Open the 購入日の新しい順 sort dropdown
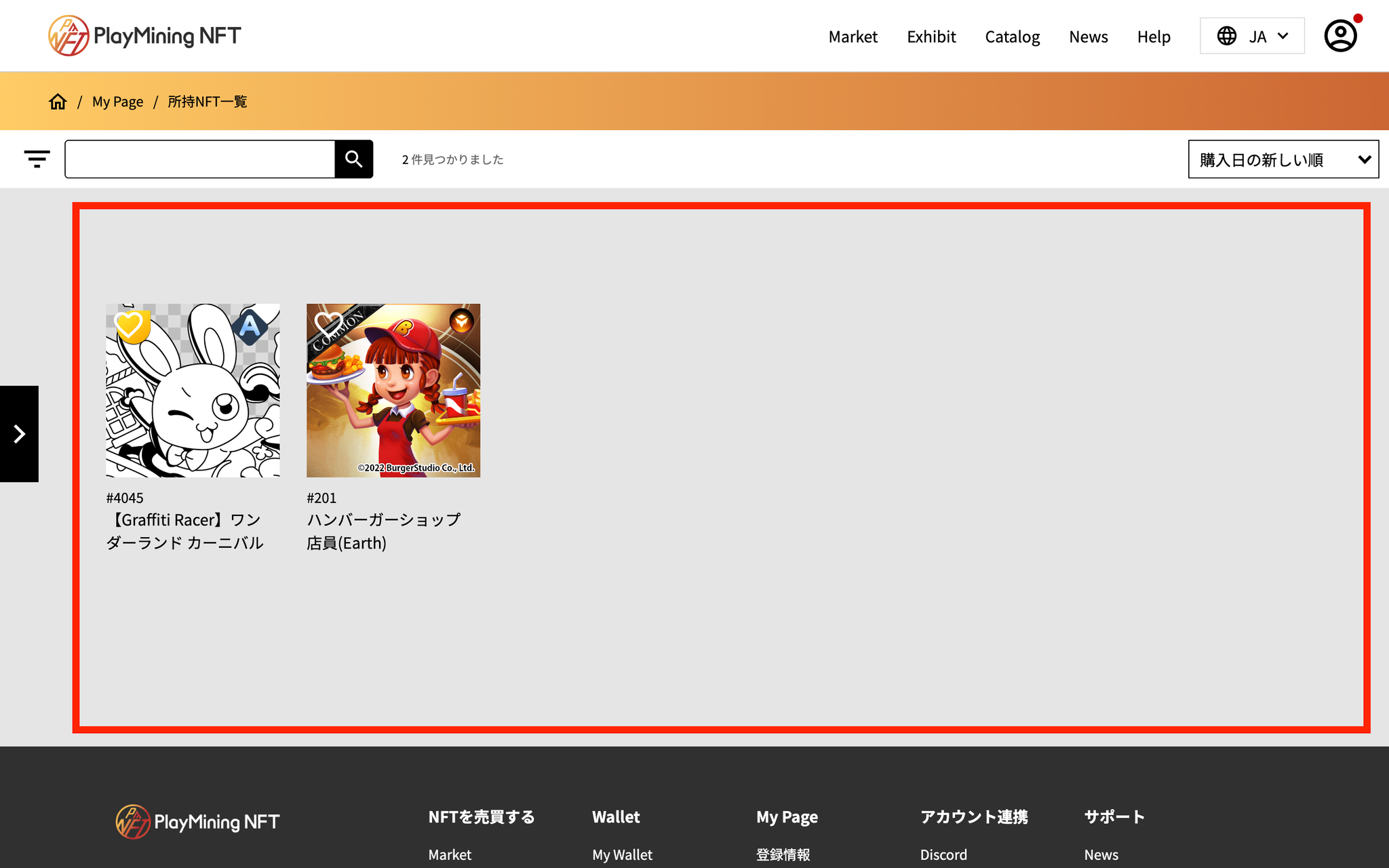The image size is (1389, 868). tap(1283, 159)
